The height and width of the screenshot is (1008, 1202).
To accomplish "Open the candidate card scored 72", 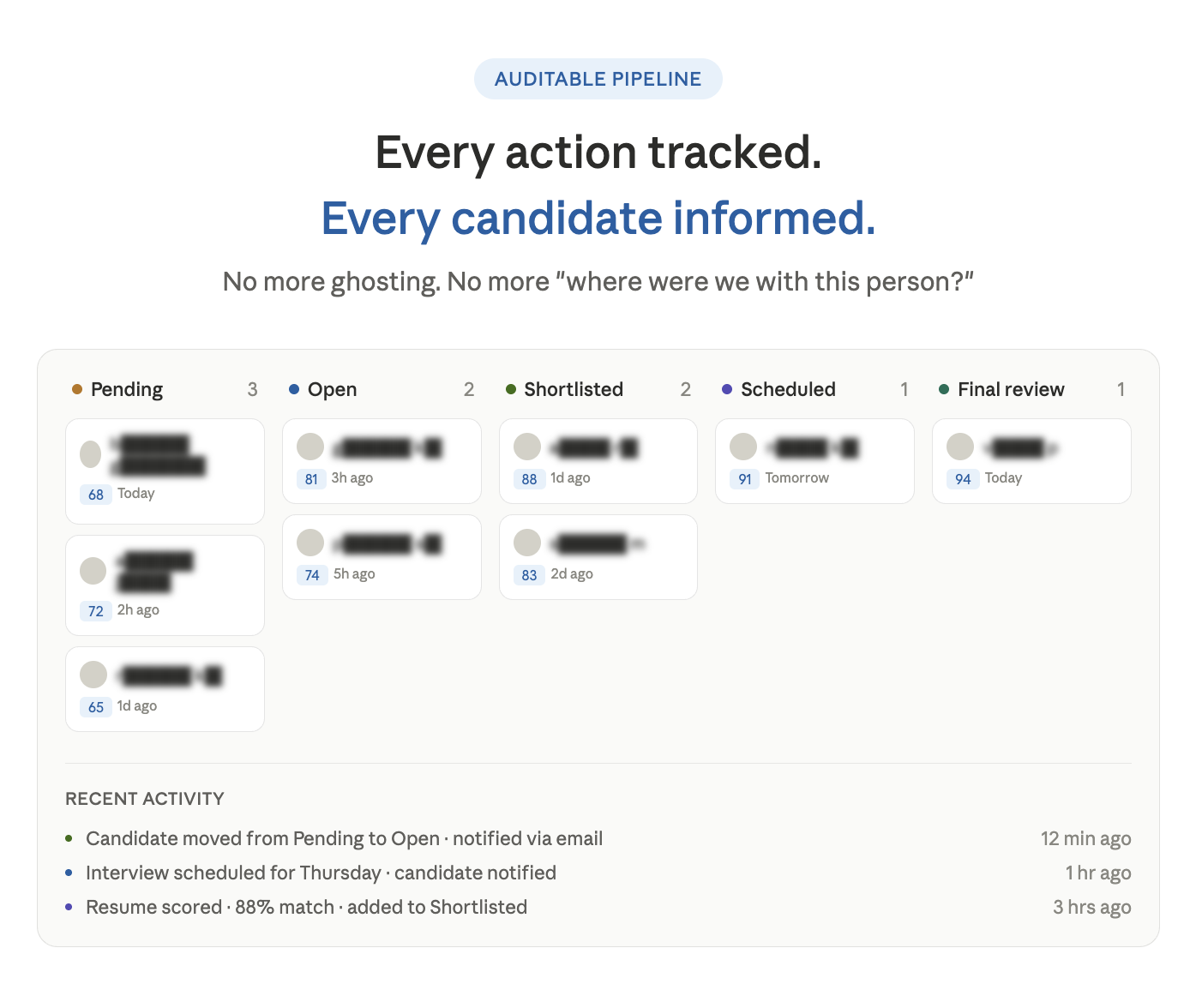I will [x=165, y=585].
